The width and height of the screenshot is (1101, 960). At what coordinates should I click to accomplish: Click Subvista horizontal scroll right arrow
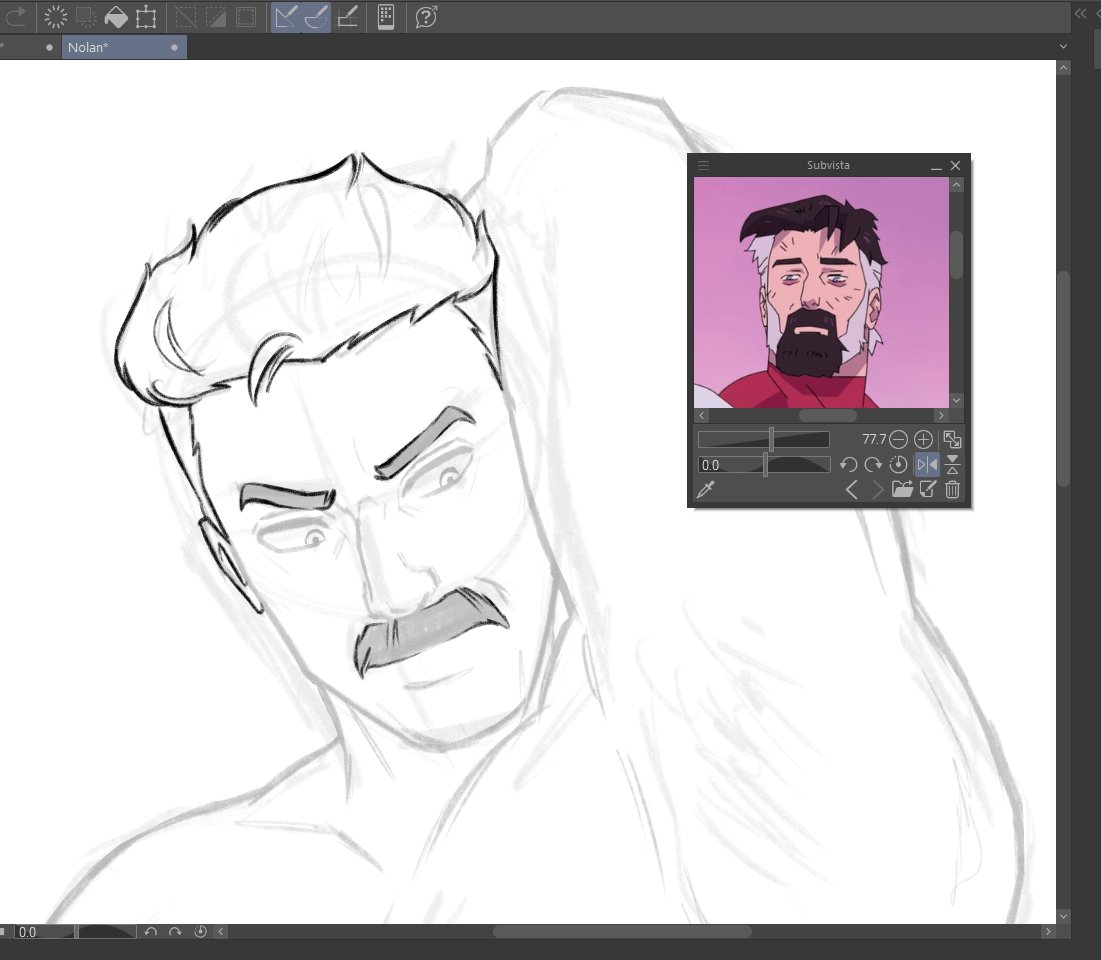pyautogui.click(x=942, y=416)
